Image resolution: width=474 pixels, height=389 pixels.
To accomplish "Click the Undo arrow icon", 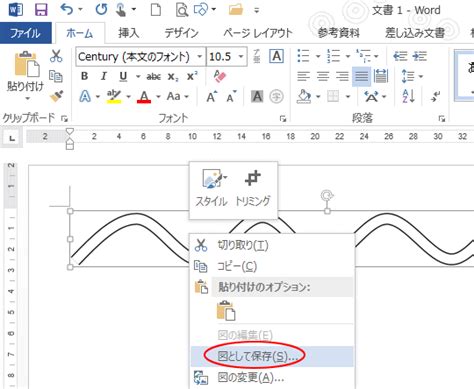I will tap(67, 9).
